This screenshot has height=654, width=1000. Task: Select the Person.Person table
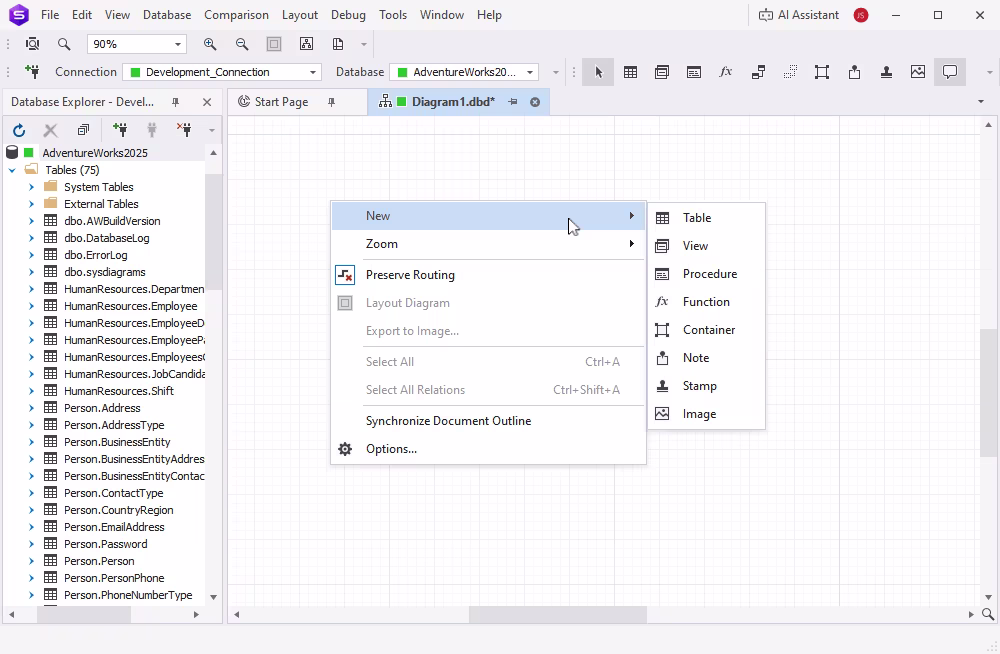click(x=99, y=561)
